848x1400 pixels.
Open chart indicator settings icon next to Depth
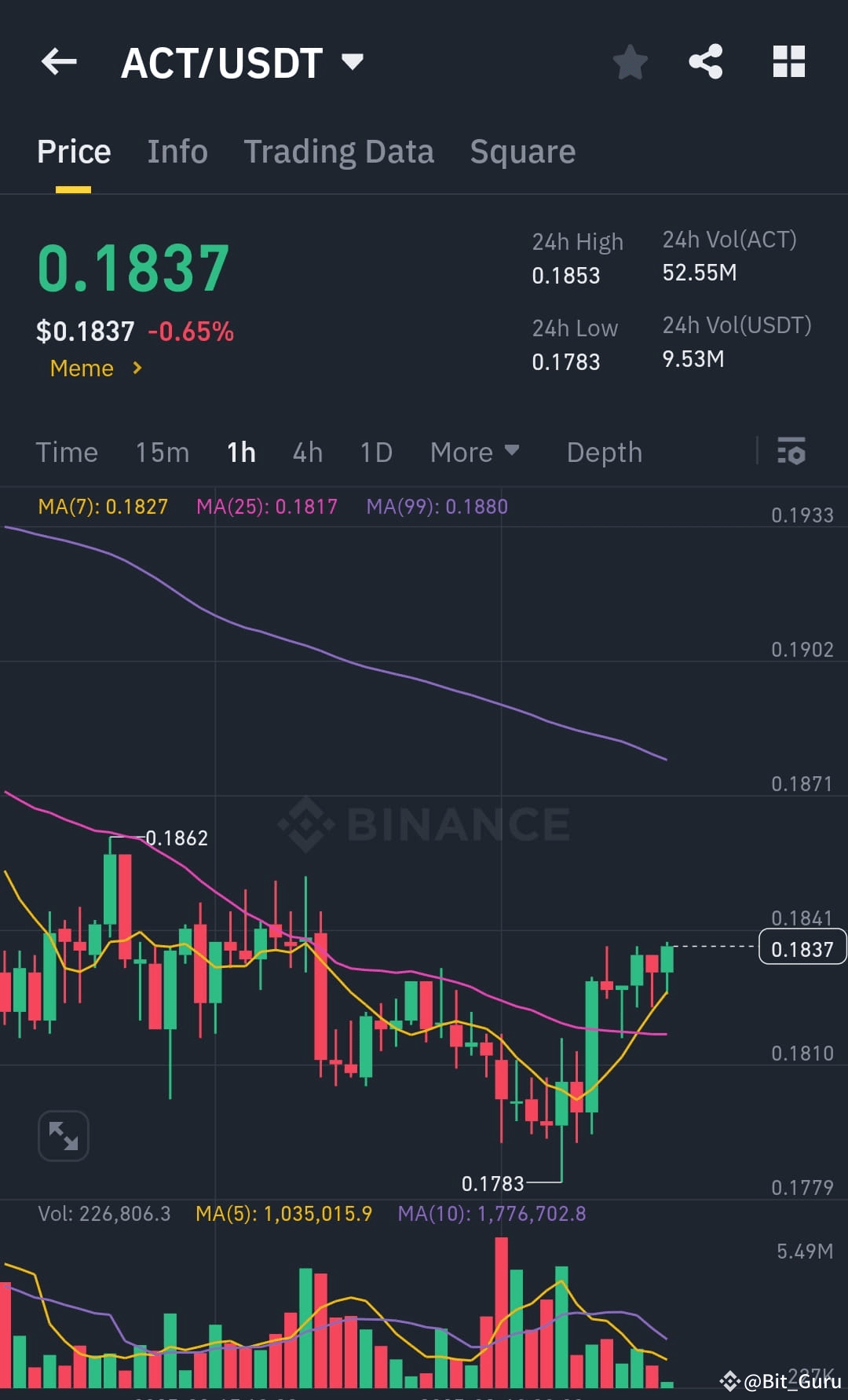pyautogui.click(x=792, y=452)
